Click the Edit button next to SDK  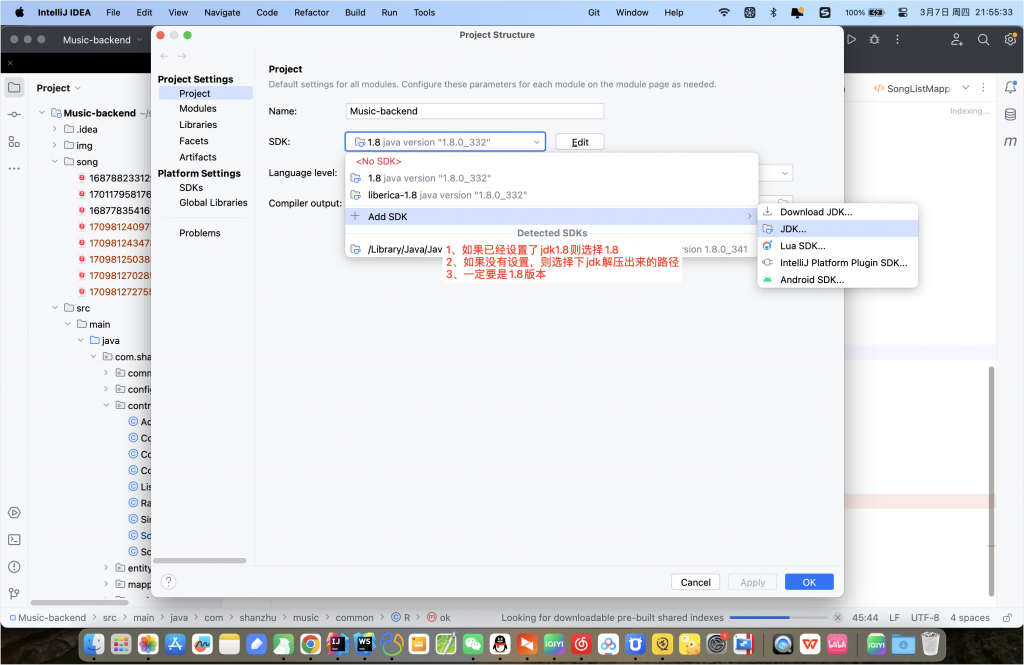(x=580, y=141)
